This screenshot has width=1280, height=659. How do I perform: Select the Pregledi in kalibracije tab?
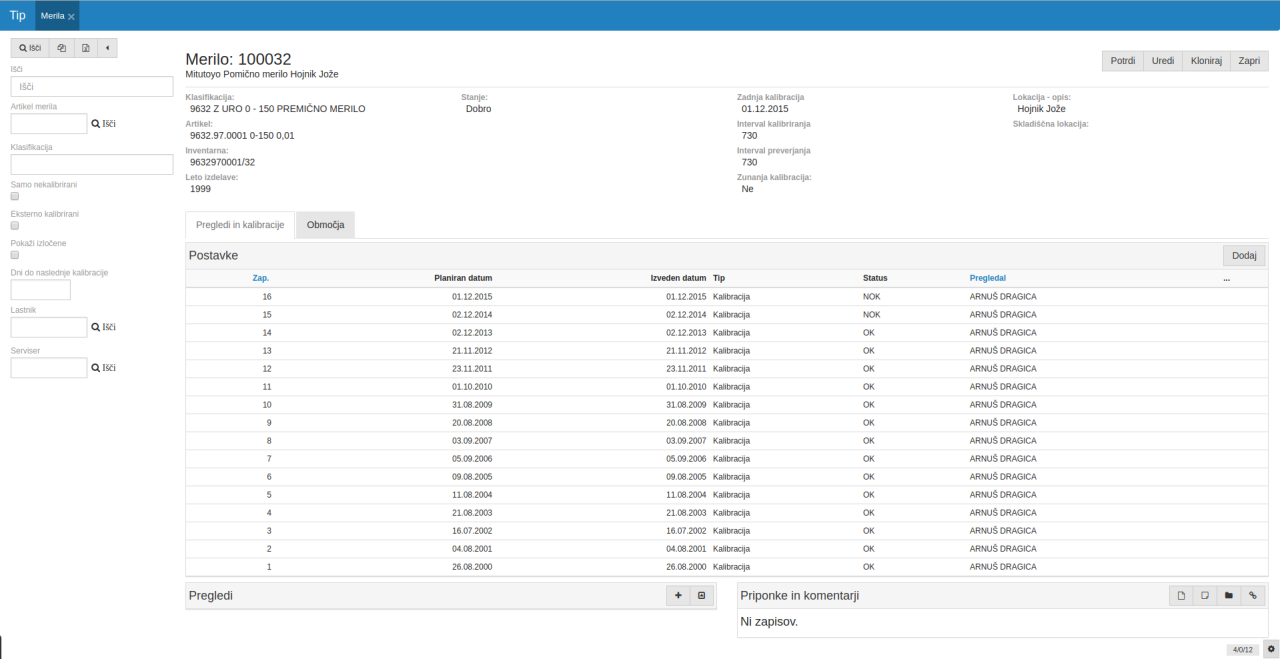click(x=240, y=225)
